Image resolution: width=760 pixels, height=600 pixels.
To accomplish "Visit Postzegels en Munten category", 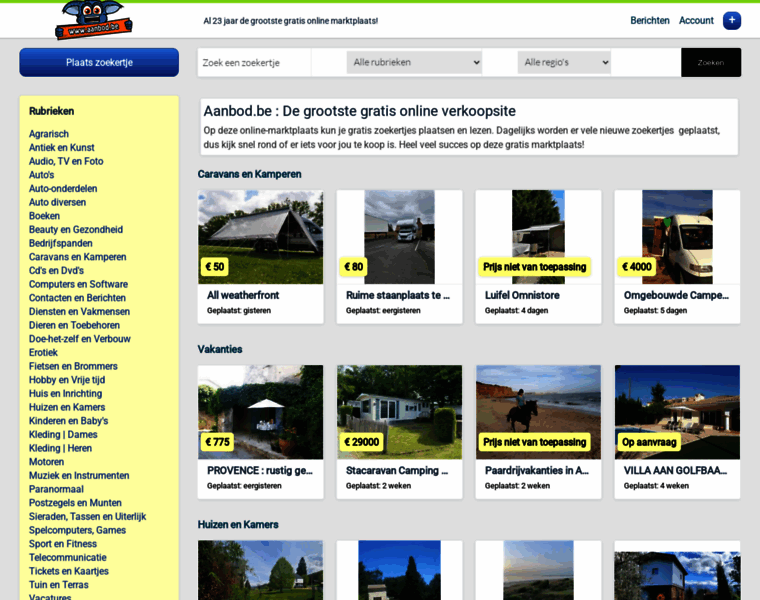I will [x=75, y=503].
